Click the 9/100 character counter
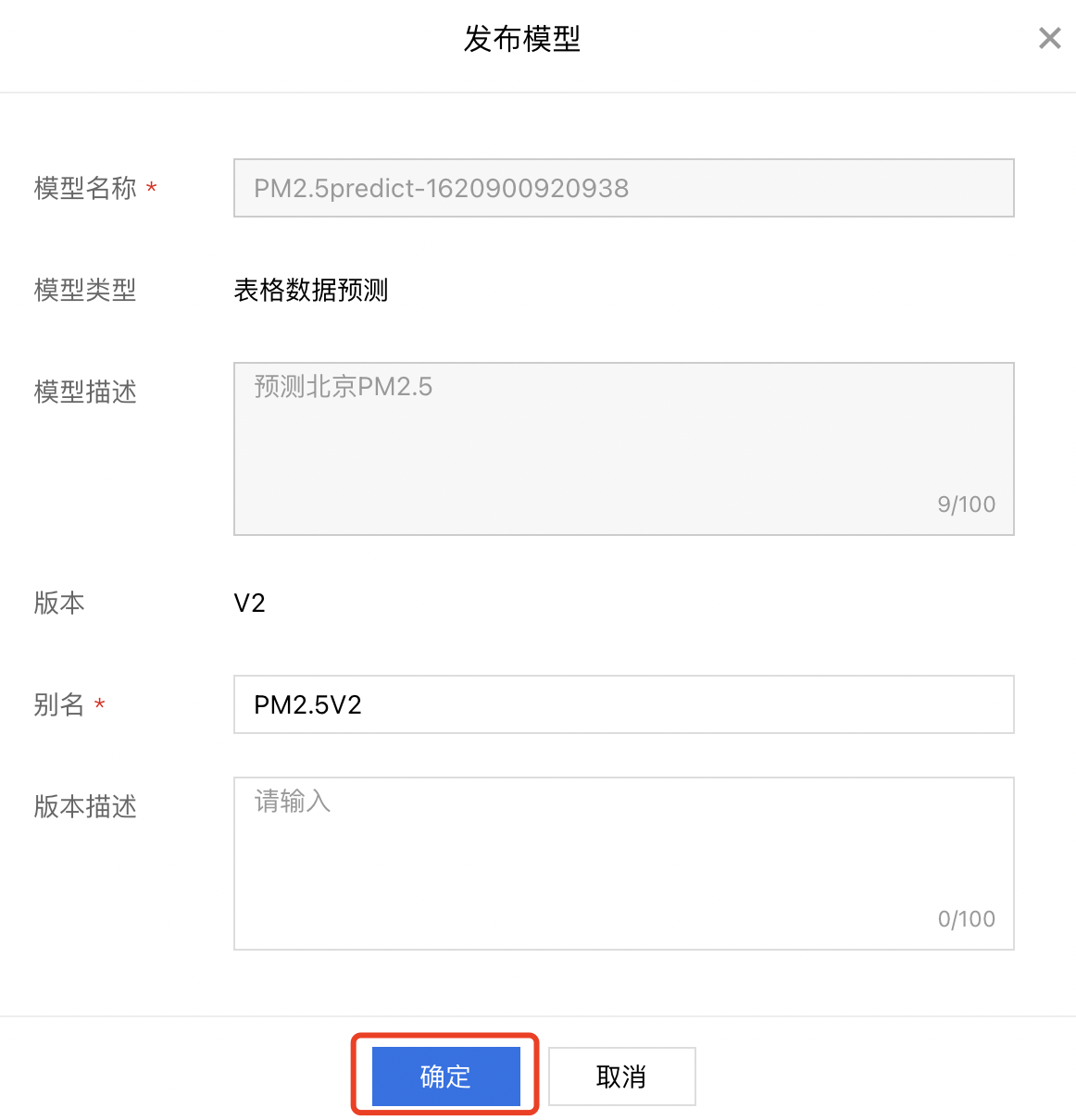 point(967,504)
